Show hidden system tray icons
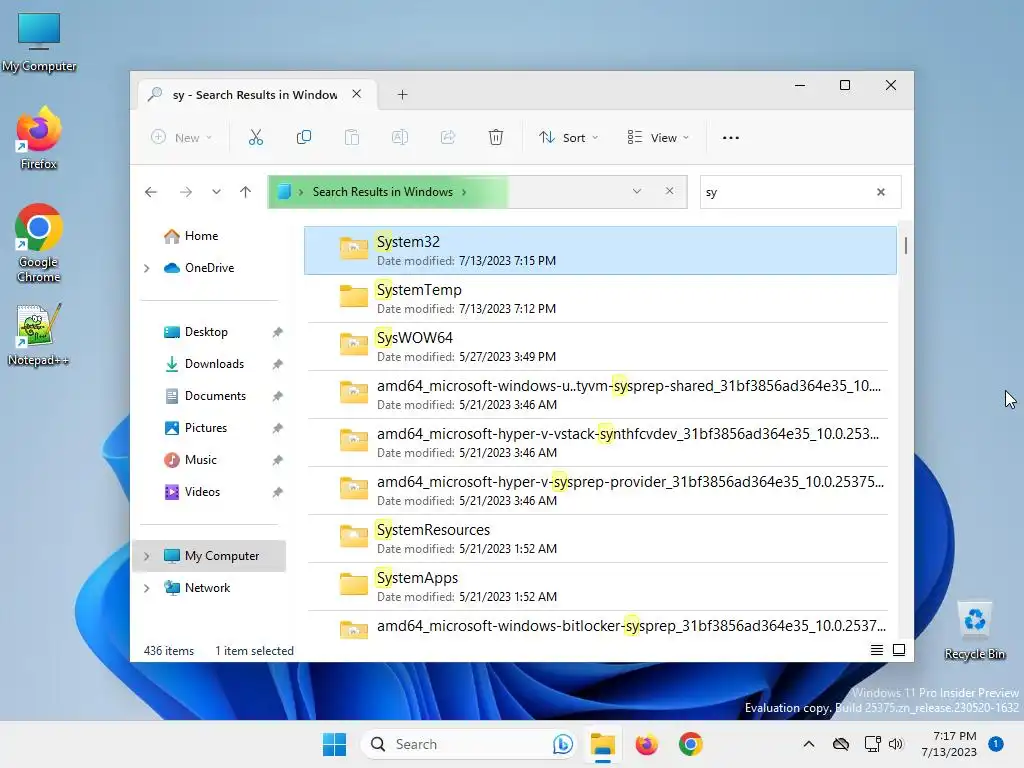 pyautogui.click(x=808, y=744)
